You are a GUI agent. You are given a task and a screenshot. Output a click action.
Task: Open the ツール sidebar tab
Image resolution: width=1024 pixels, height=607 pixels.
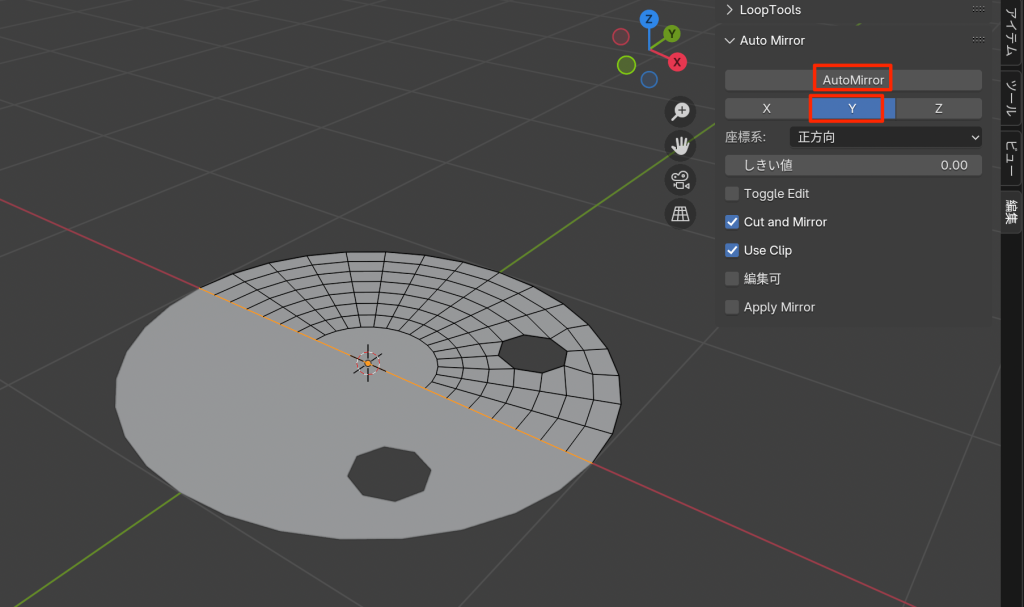(x=1011, y=98)
